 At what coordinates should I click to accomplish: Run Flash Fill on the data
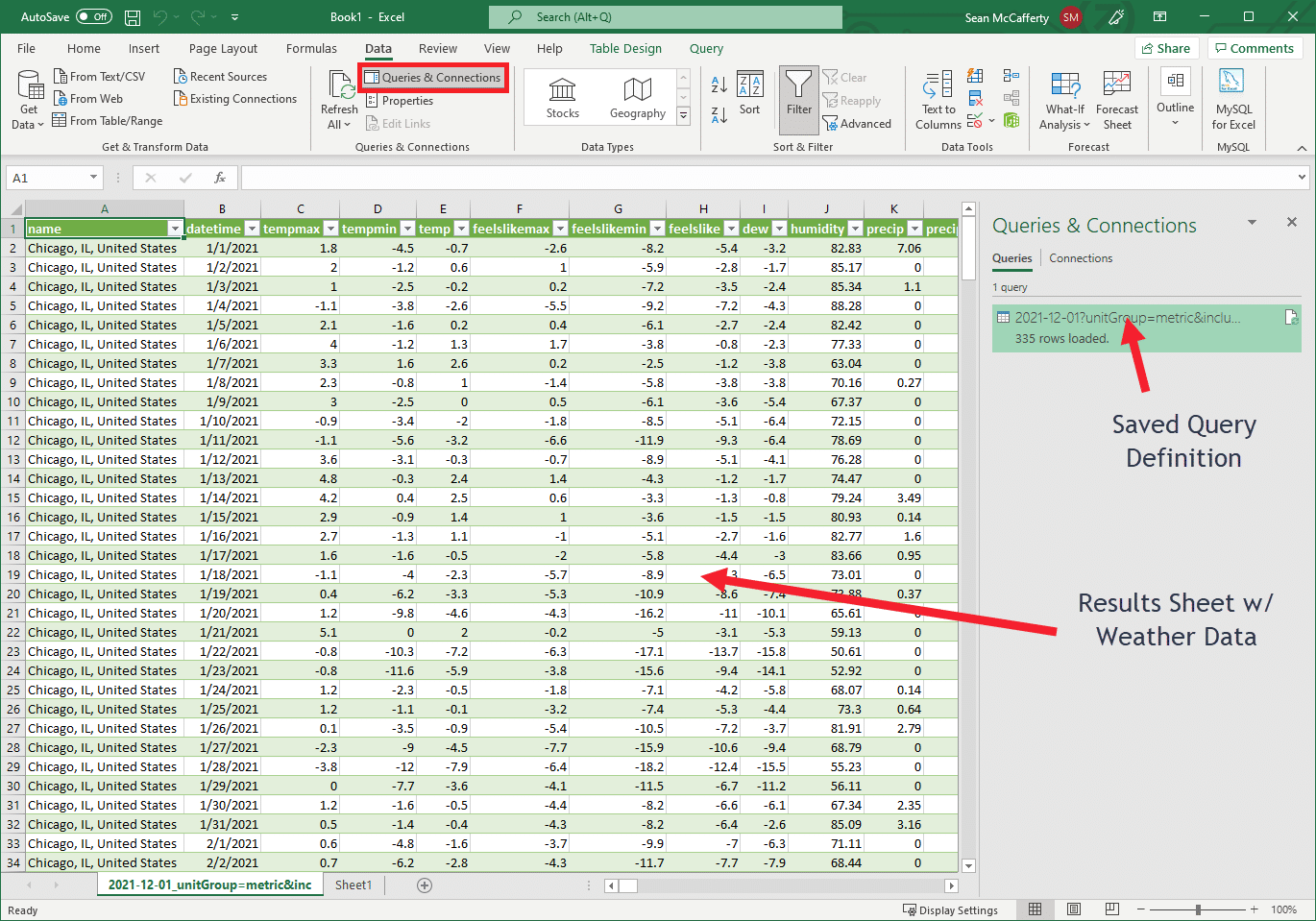tap(975, 76)
